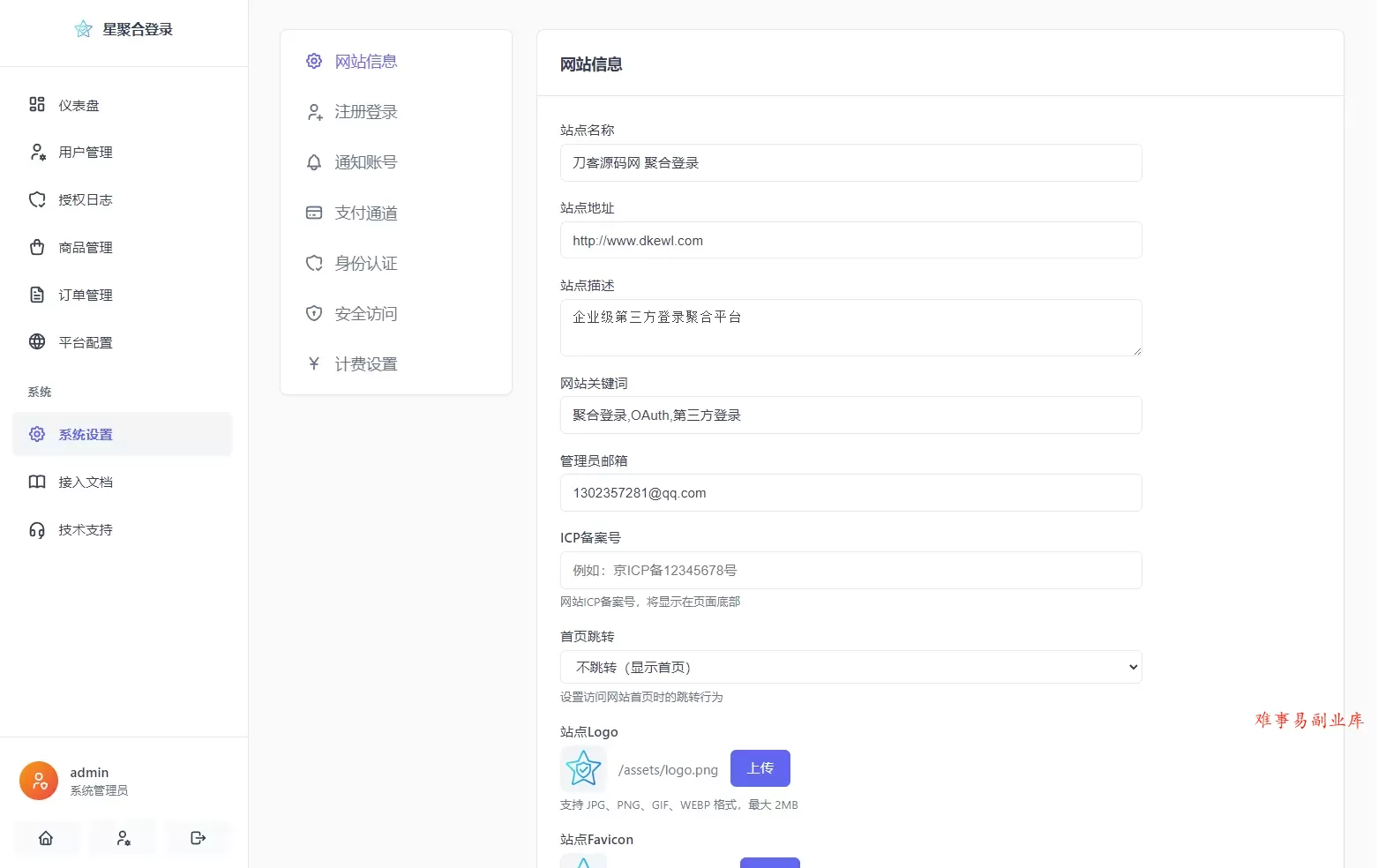1378x868 pixels.
Task: Click the 仪表盘 dashboard grid icon
Action: click(x=37, y=105)
